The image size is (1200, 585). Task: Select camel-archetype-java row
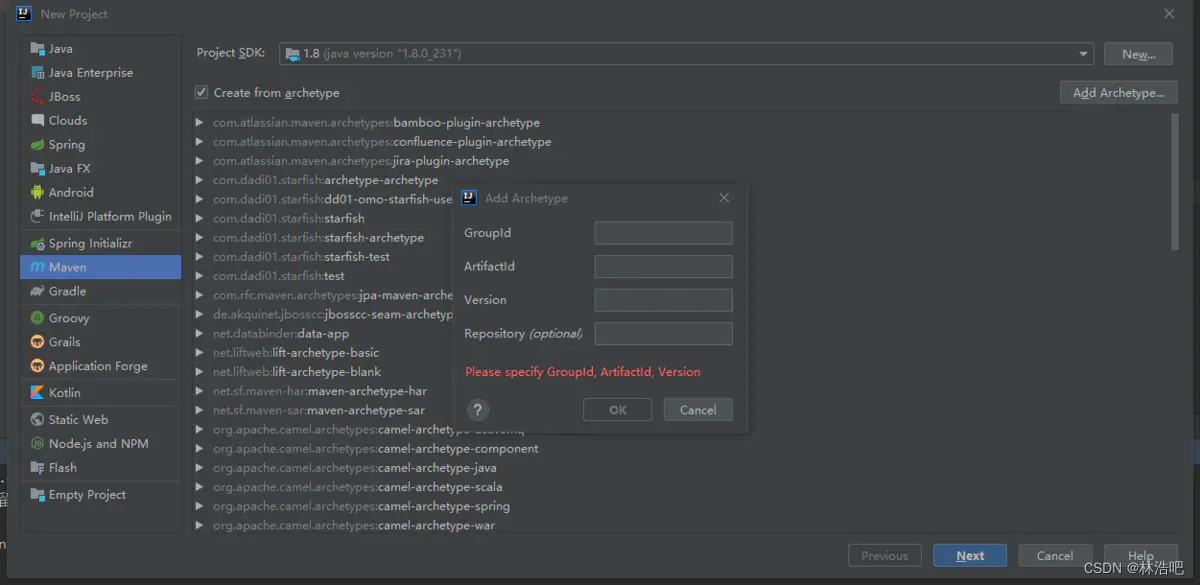coord(354,467)
